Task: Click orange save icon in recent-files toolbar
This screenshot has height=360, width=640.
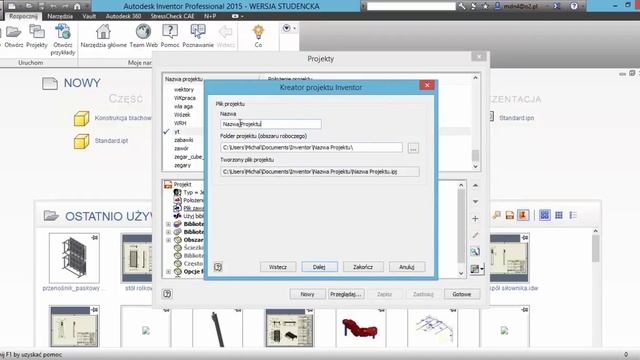Action: 509,215
